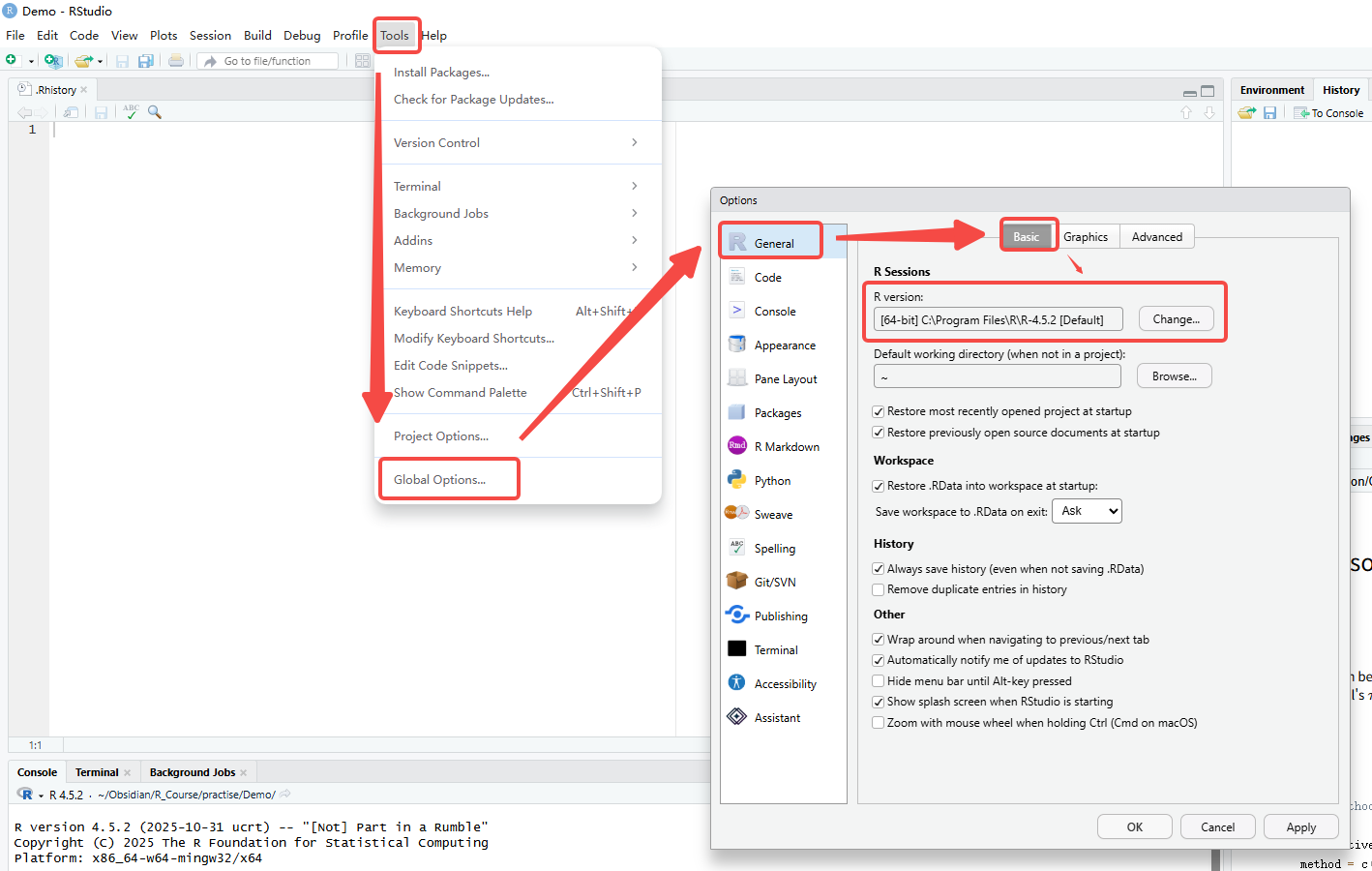Click Load History folder icon in History pane
Screen dimensions: 1372x871
pos(1247,113)
